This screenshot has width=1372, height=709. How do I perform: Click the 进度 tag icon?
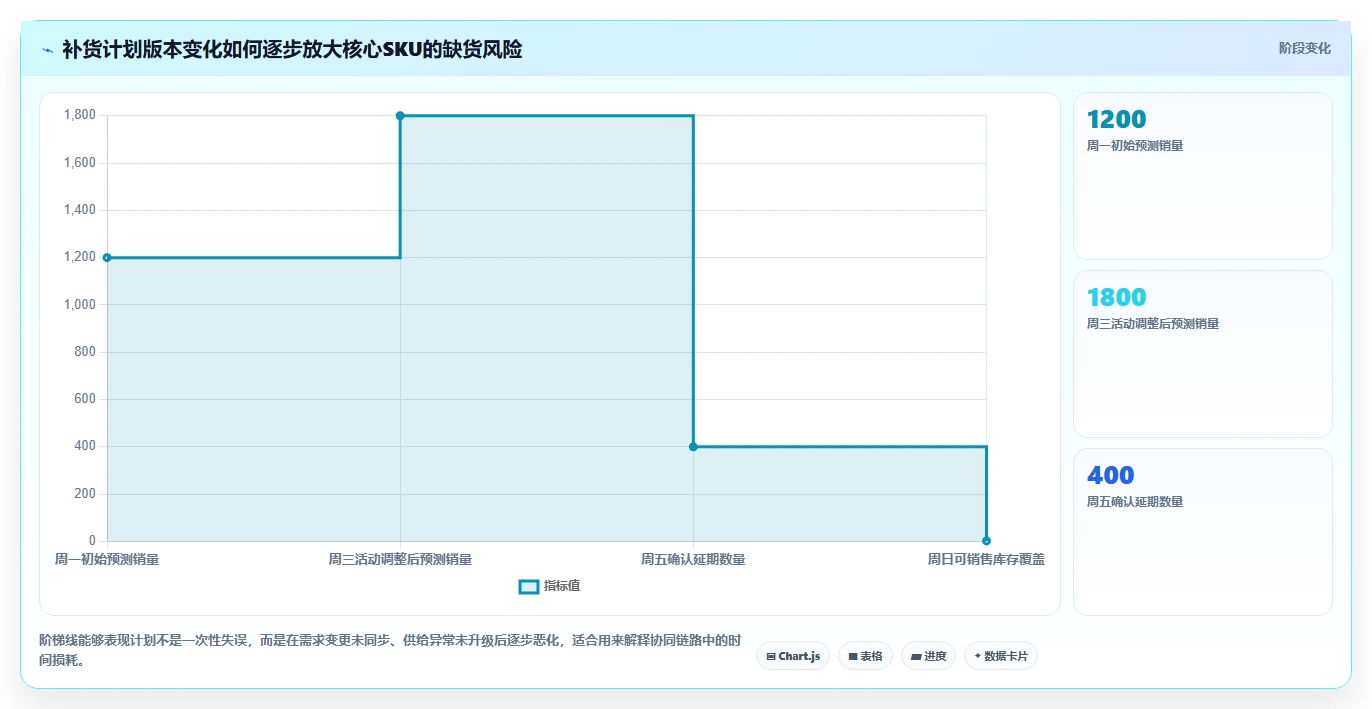pyautogui.click(x=915, y=656)
